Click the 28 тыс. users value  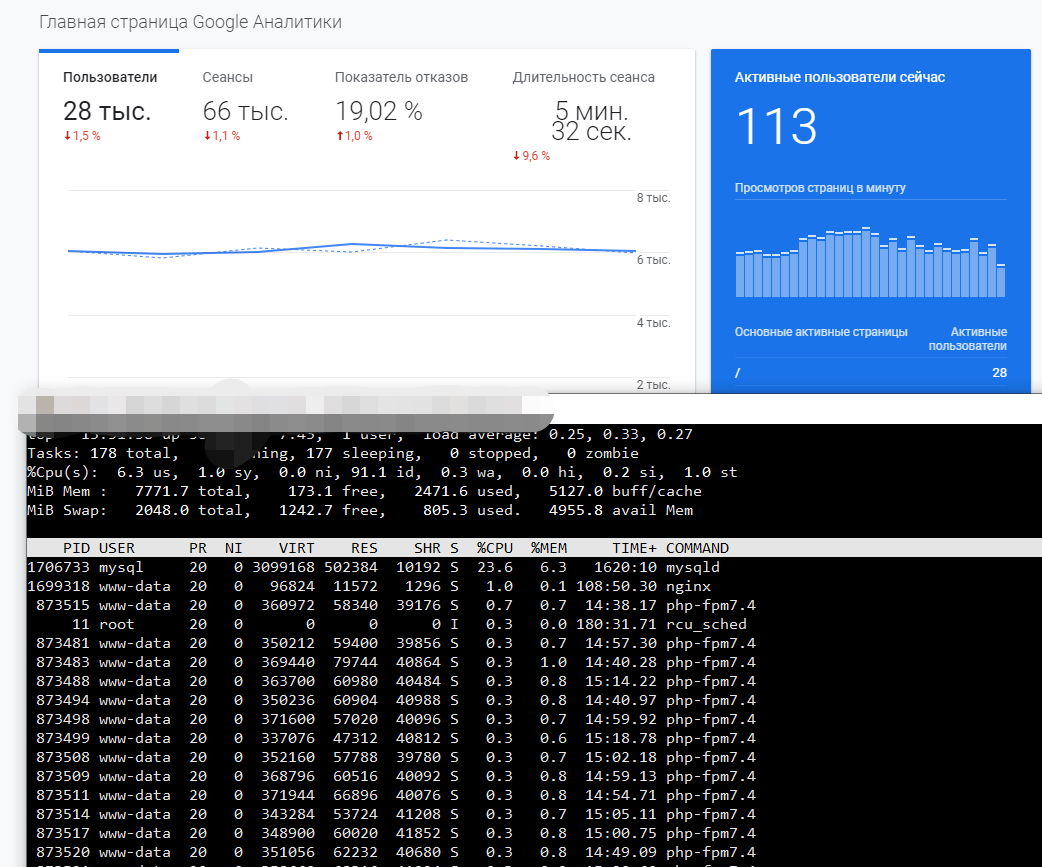coord(107,111)
